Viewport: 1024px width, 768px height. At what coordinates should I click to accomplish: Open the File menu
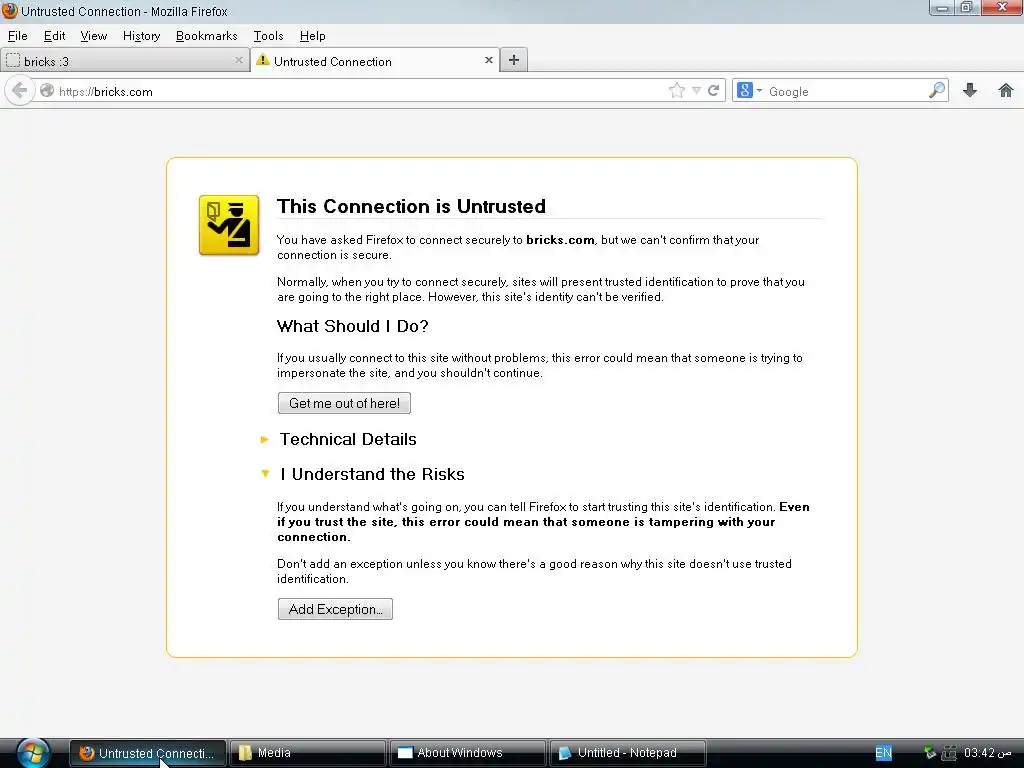[18, 36]
